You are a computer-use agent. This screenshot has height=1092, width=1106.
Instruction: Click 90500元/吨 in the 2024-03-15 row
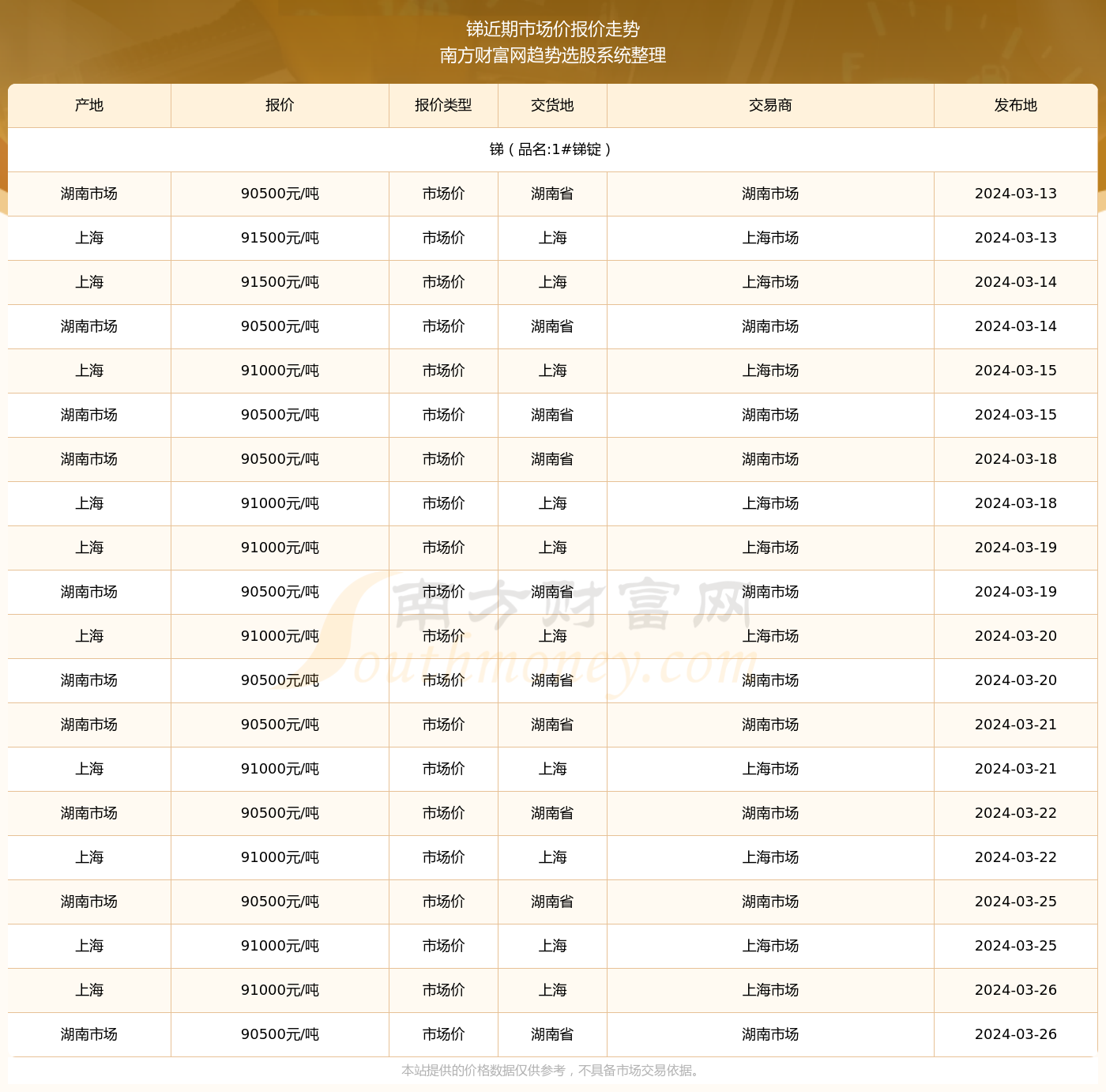(280, 415)
